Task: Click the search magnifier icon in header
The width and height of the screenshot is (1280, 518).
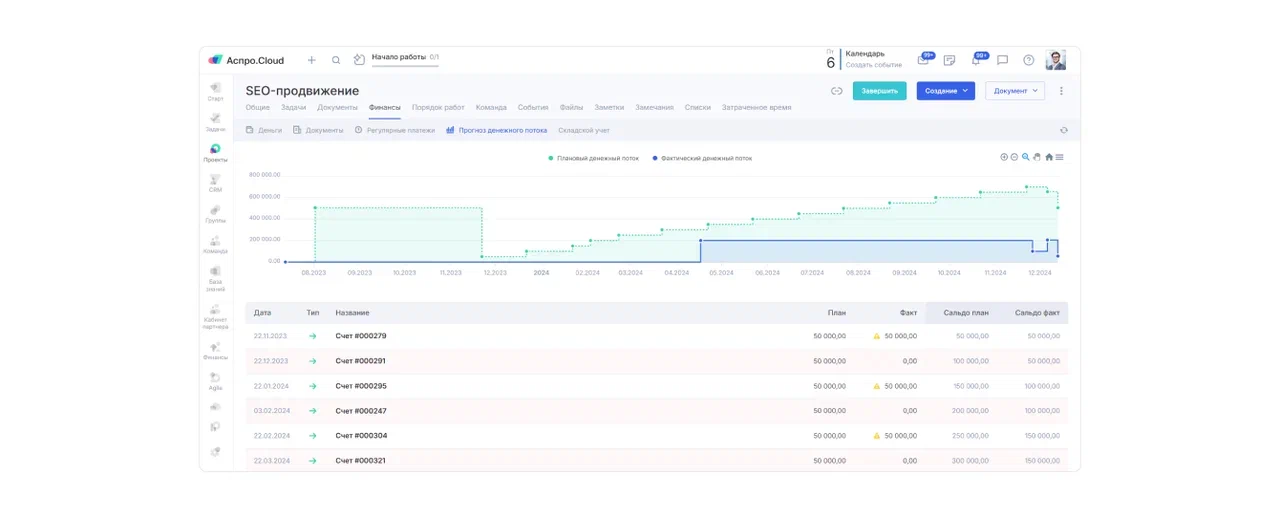Action: click(336, 60)
